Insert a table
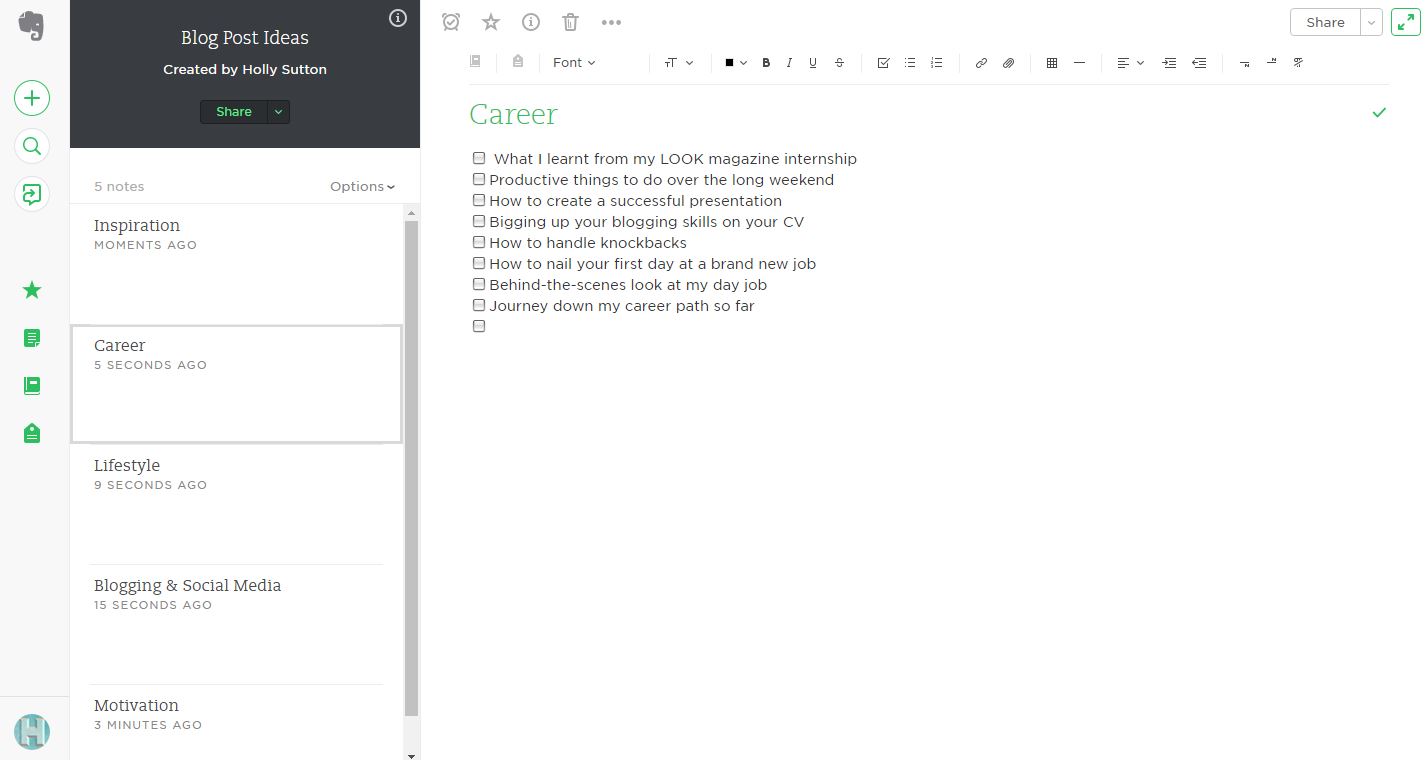The image size is (1428, 760). tap(1052, 63)
